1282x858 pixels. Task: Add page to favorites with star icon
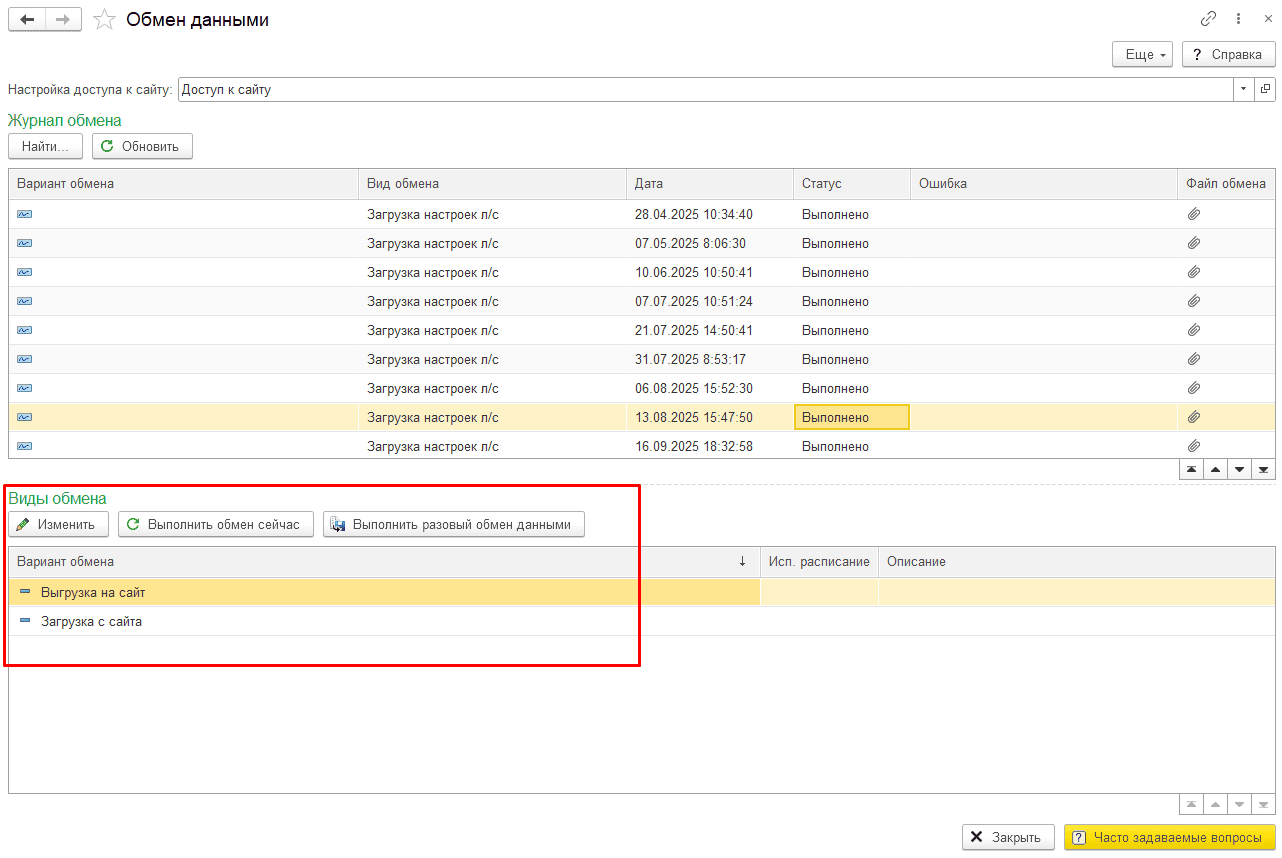coord(104,20)
